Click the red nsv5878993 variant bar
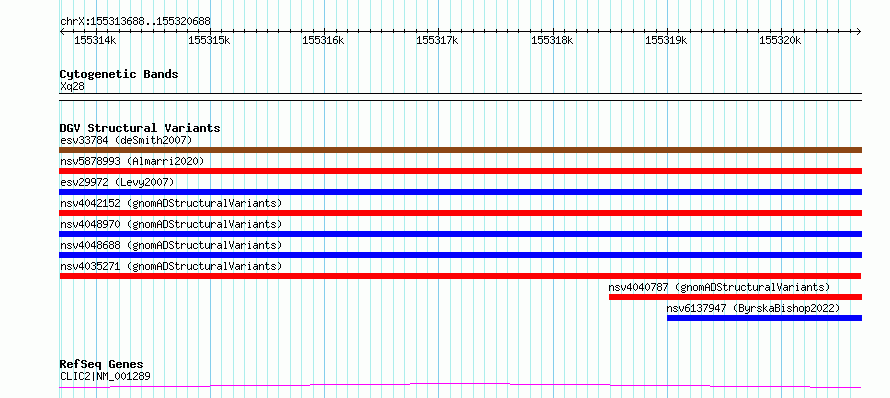890x398 pixels. pos(460,171)
